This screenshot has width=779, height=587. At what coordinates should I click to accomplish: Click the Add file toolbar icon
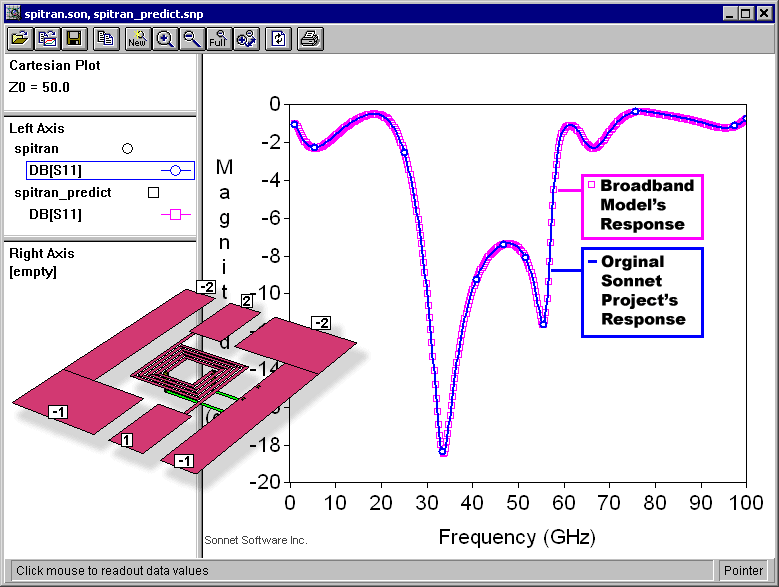tap(47, 39)
